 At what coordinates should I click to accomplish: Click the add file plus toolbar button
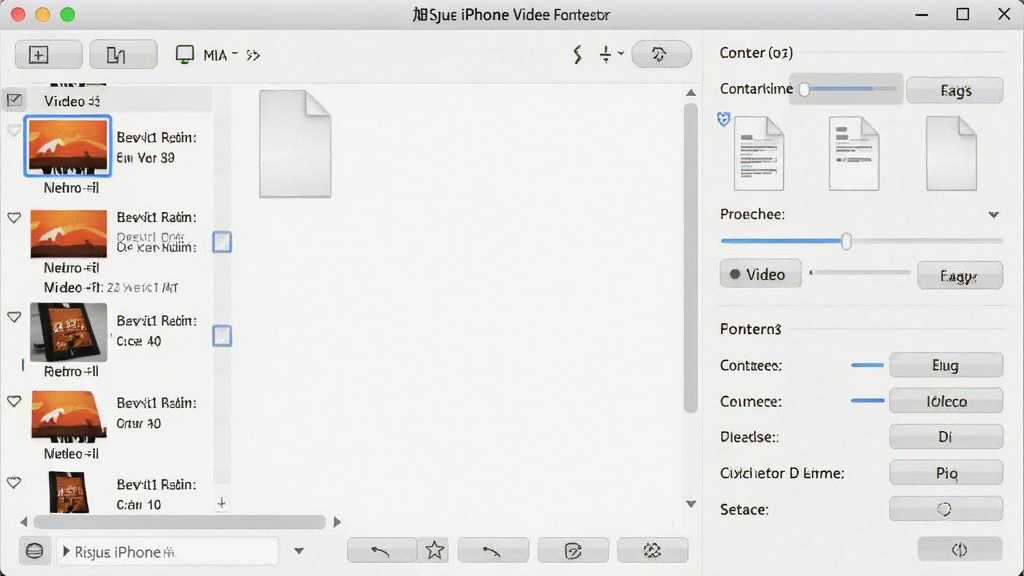click(x=48, y=54)
